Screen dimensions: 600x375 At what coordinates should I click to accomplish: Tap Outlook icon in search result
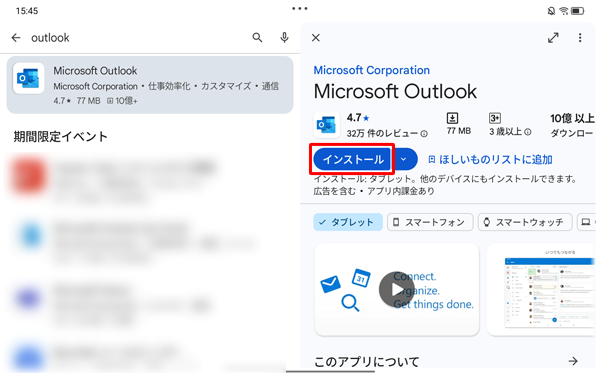29,78
